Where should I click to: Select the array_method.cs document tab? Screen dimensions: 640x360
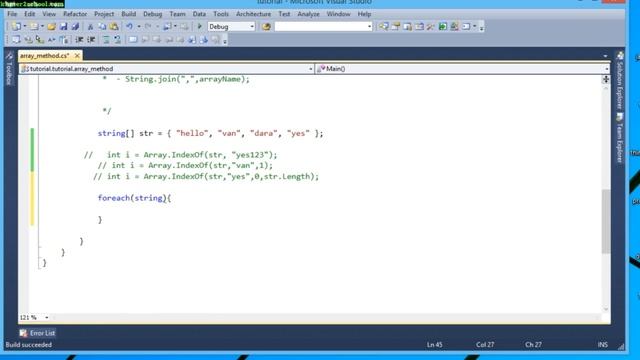(44, 56)
